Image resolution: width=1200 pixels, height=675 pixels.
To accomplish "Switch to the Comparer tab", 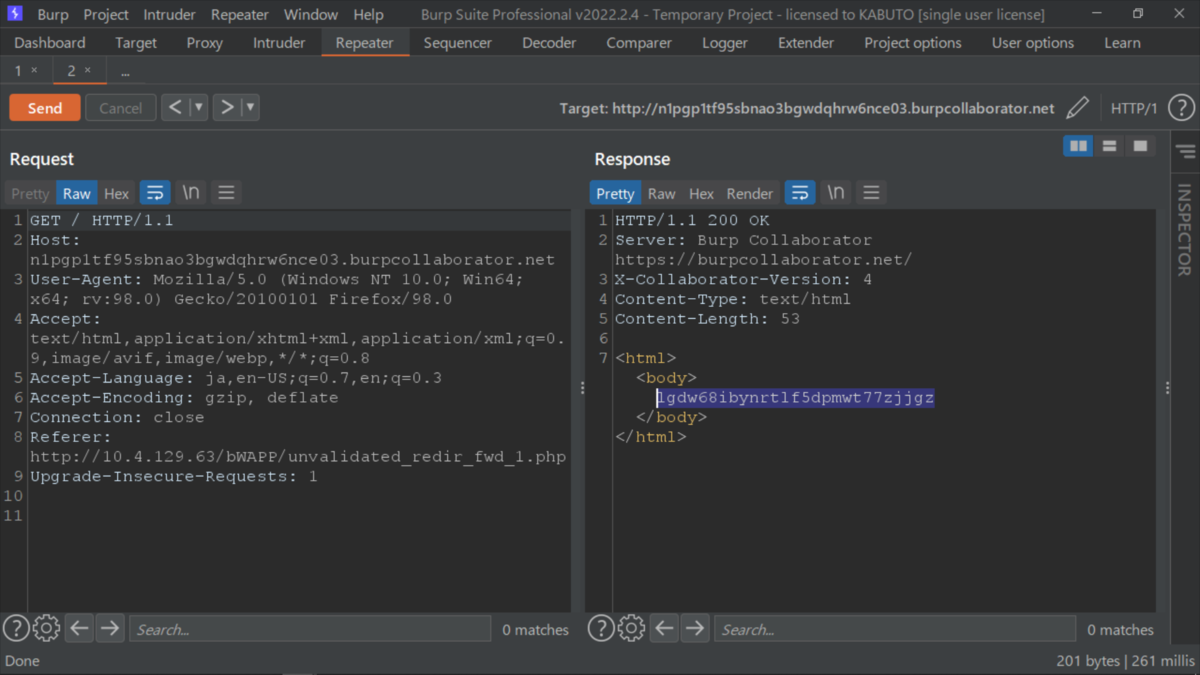I will 639,43.
